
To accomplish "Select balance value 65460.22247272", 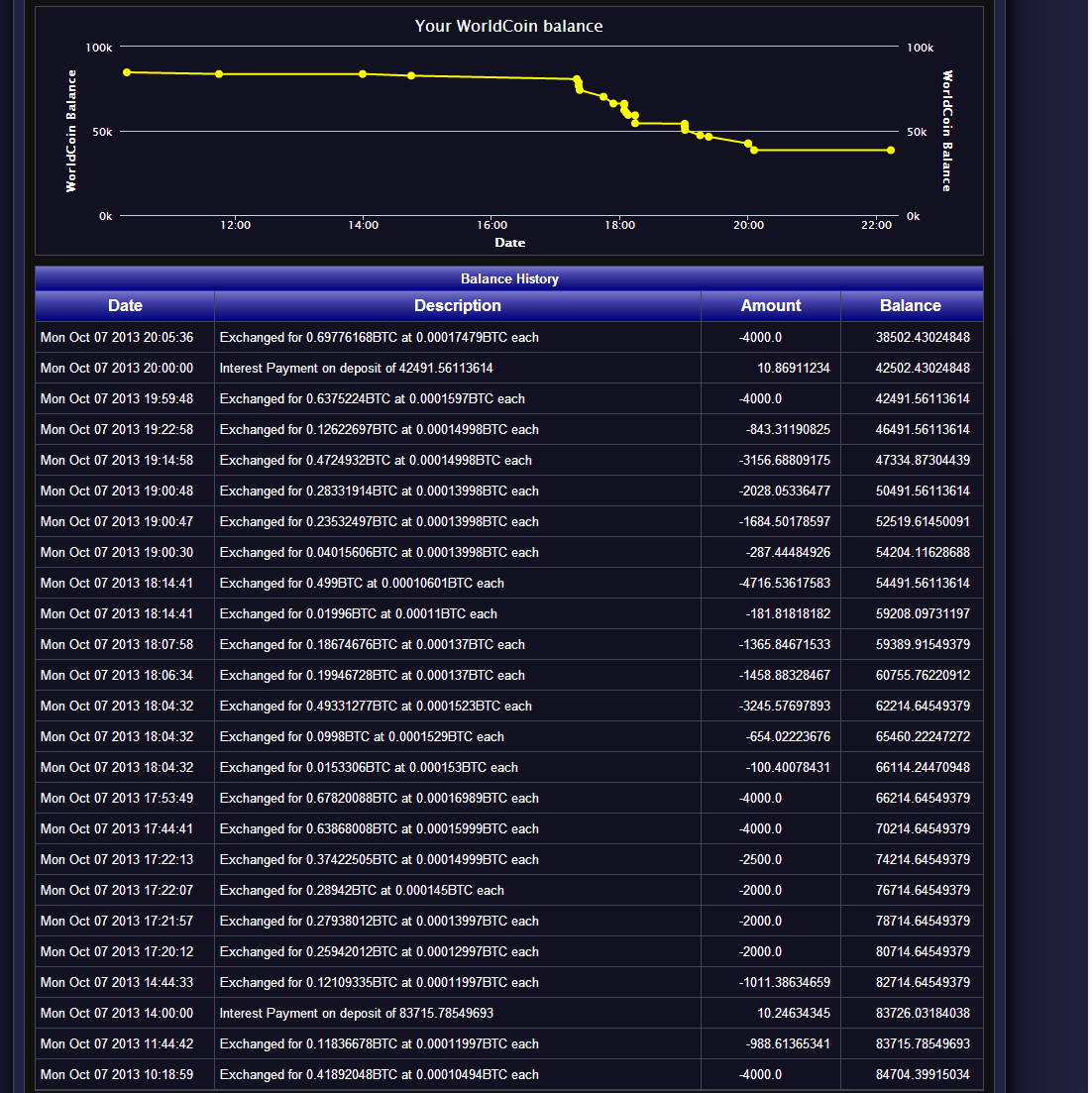I will click(923, 736).
